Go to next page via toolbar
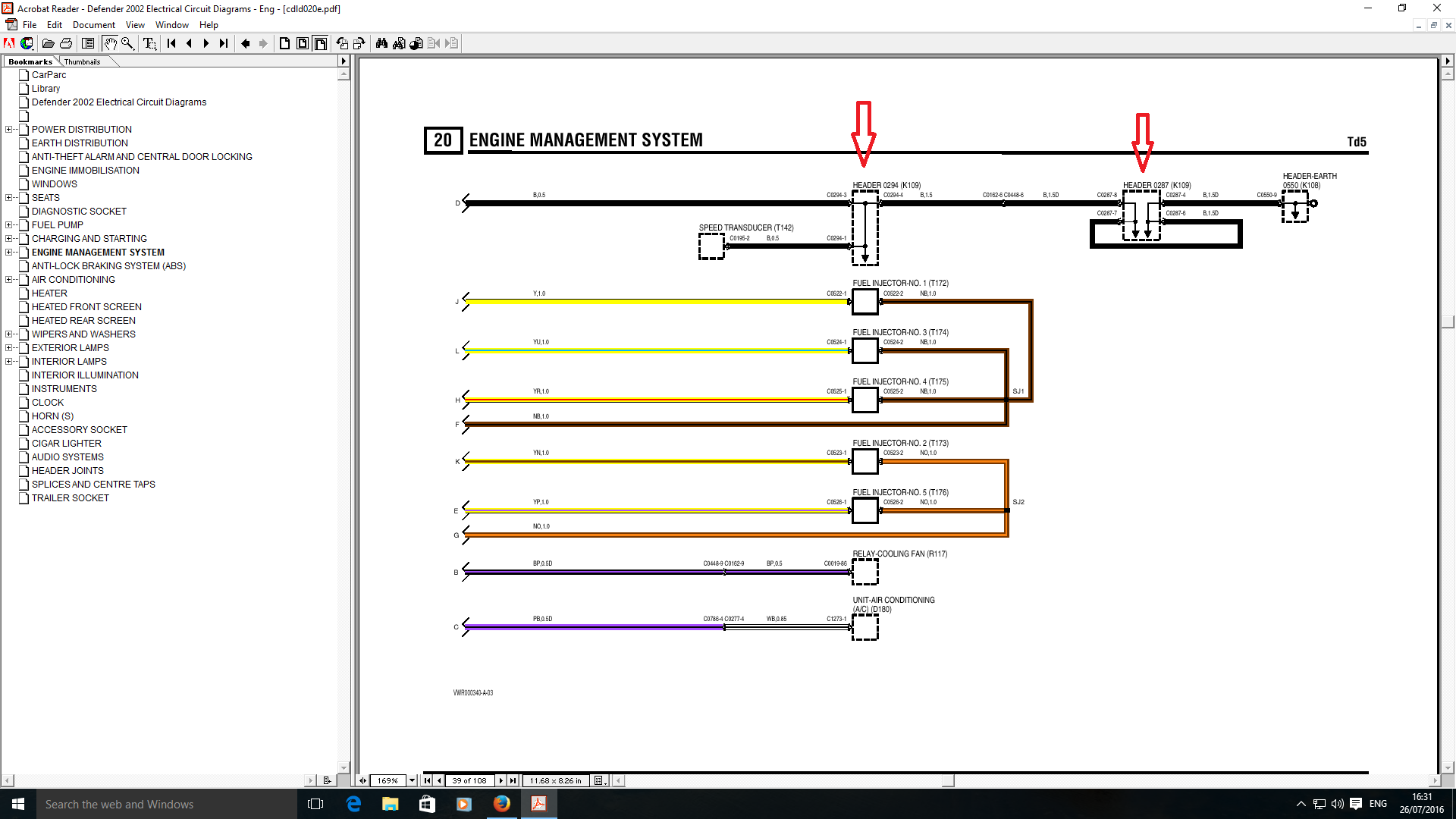This screenshot has height=819, width=1456. 206,43
